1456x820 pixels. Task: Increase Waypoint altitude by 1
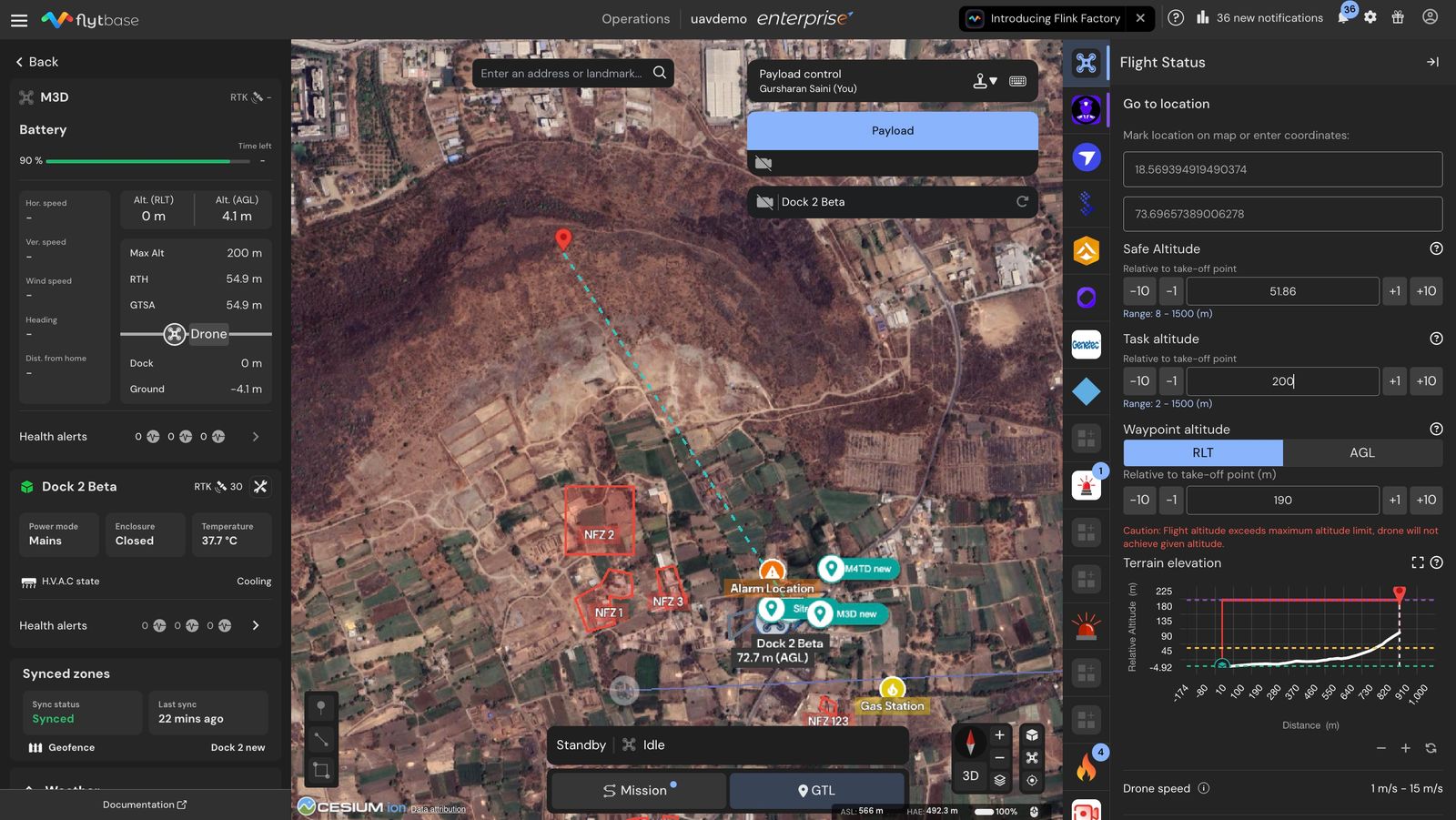[1394, 500]
